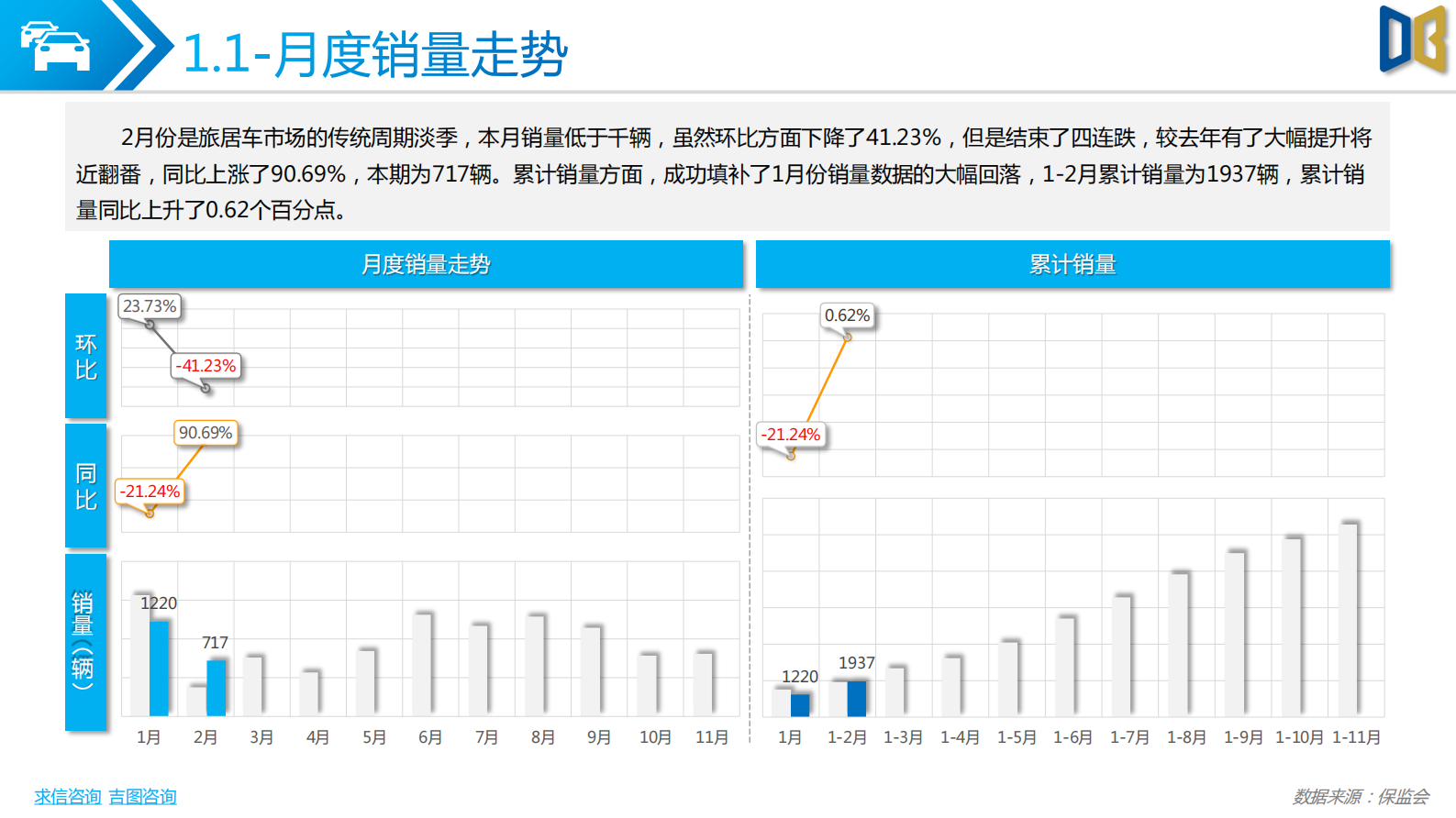Click the 717 value label
Image resolution: width=1456 pixels, height=818 pixels.
pos(215,643)
